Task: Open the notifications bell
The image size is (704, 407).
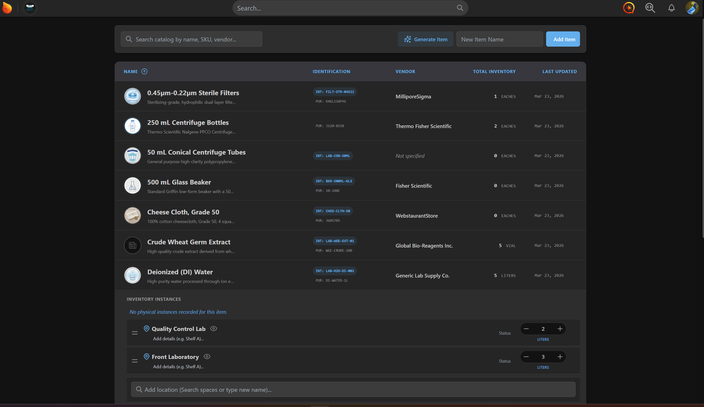Action: [671, 8]
